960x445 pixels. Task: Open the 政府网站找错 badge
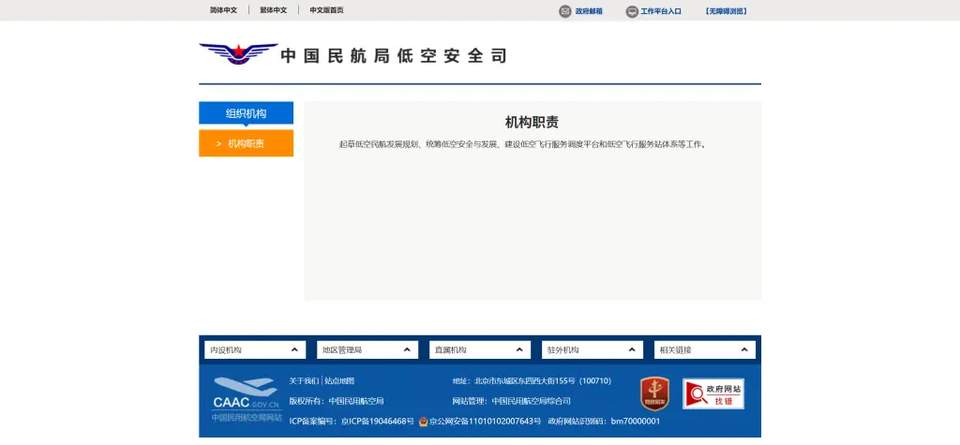pos(713,394)
